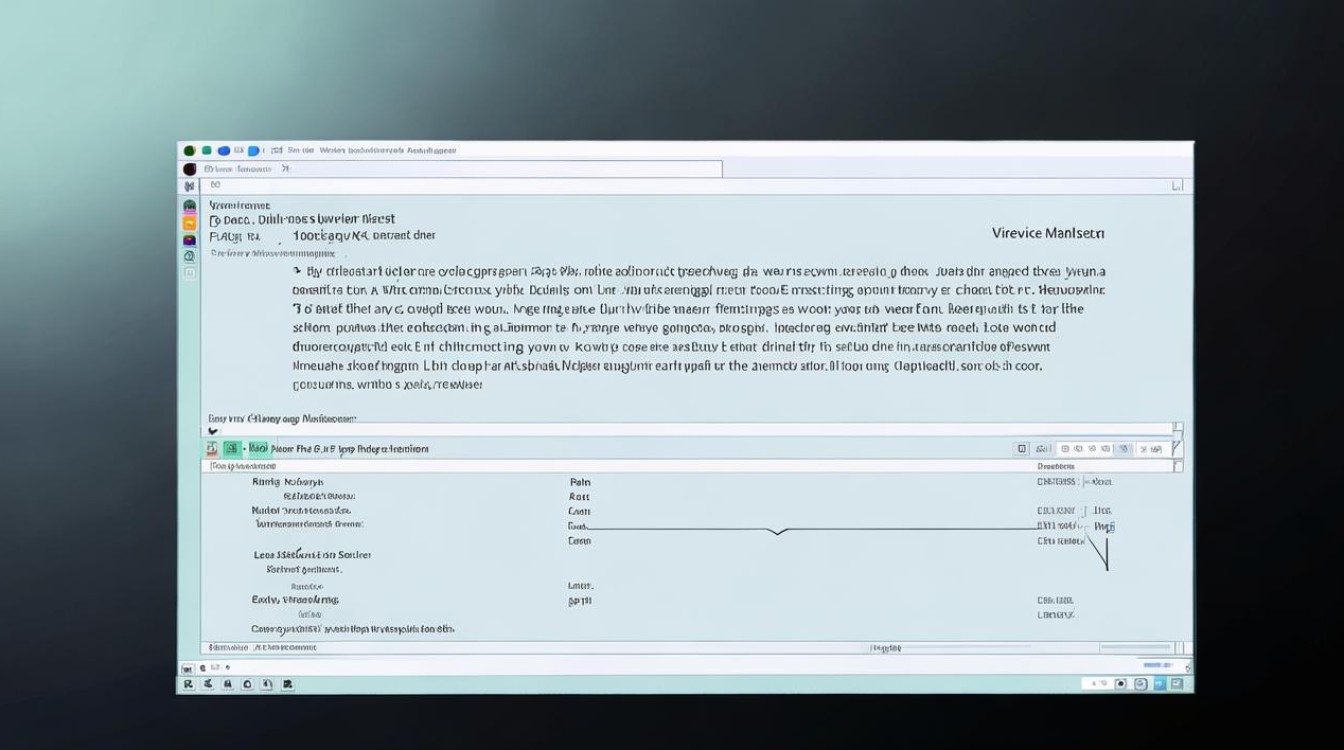Click the green highlighted label button in lower toolbar

click(x=258, y=449)
